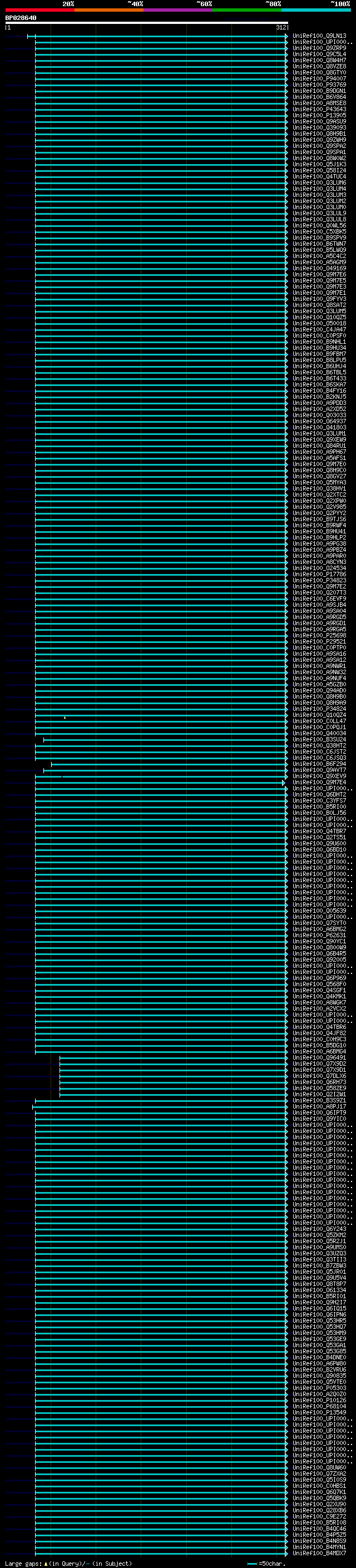The image size is (356, 1568).
Task: Click the purple ~60% identity legend segment
Action: tap(177, 10)
